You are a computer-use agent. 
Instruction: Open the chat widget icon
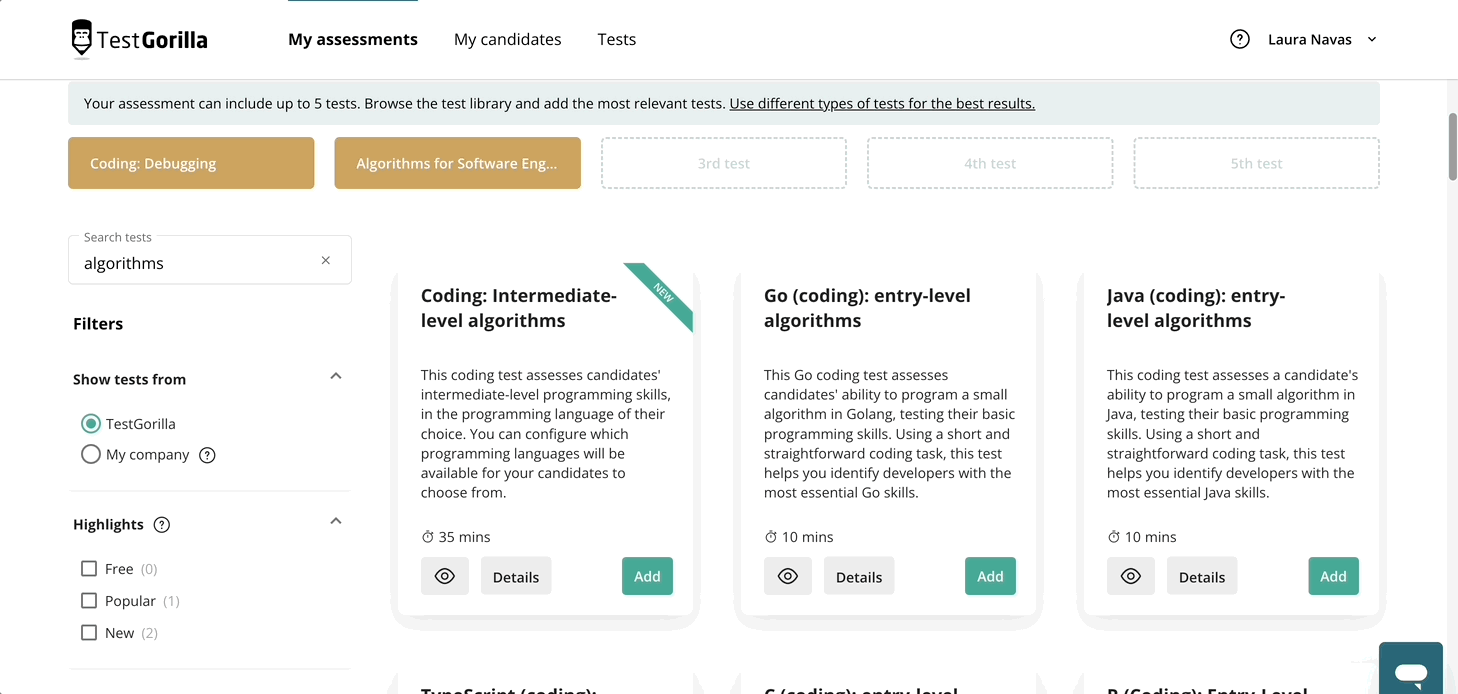(x=1411, y=670)
